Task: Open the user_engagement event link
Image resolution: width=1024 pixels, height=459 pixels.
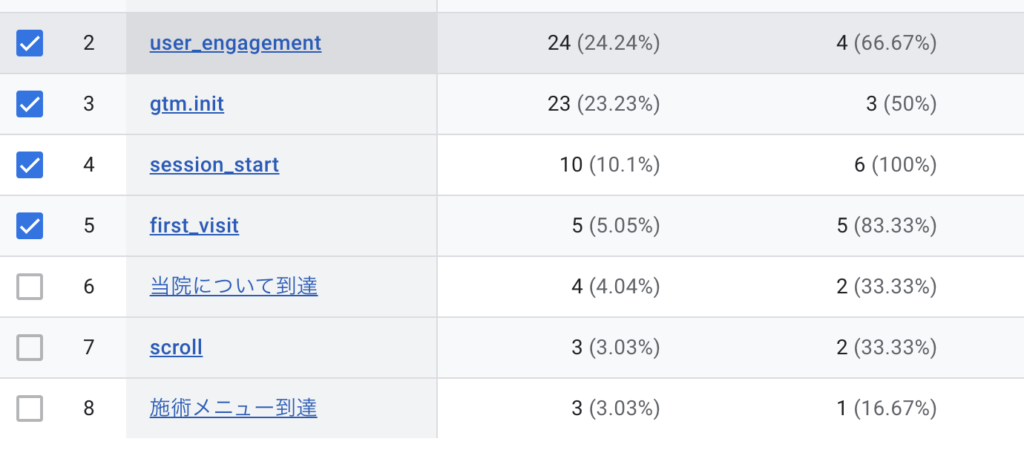Action: click(235, 43)
